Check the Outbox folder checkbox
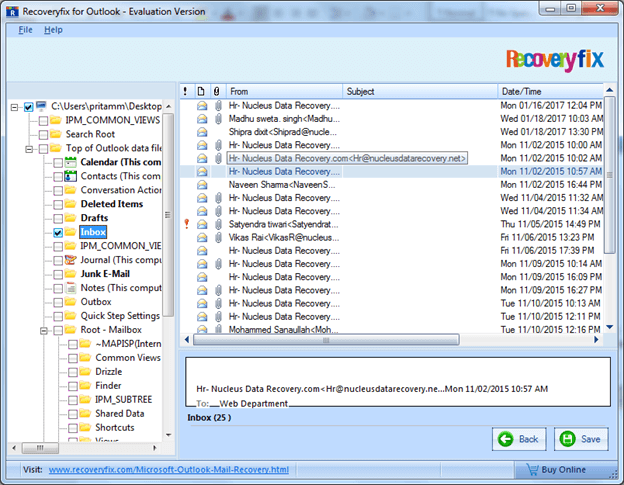This screenshot has height=485, width=624. coord(58,302)
